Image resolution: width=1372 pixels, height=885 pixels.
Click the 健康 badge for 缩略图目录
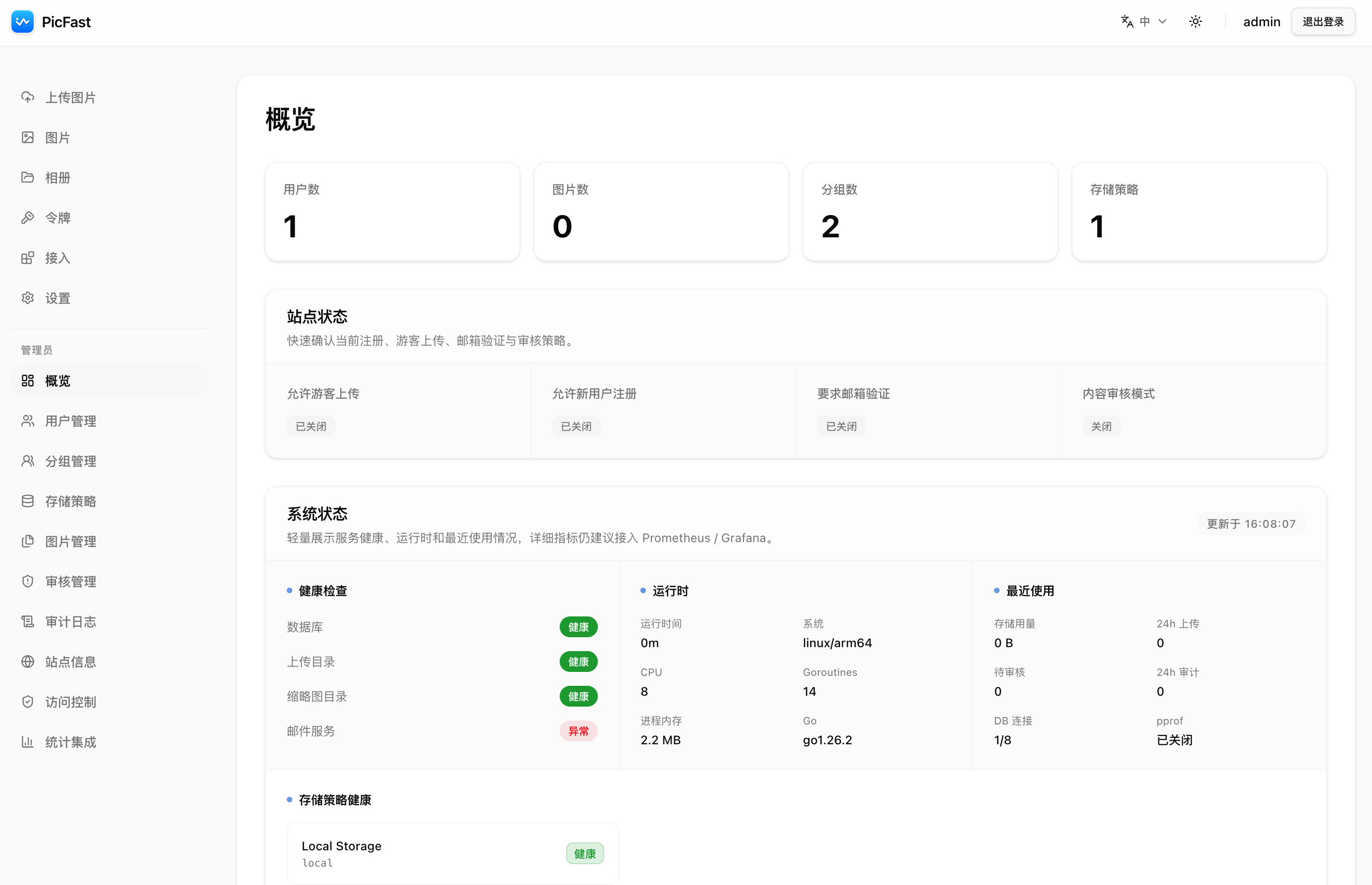[579, 697]
